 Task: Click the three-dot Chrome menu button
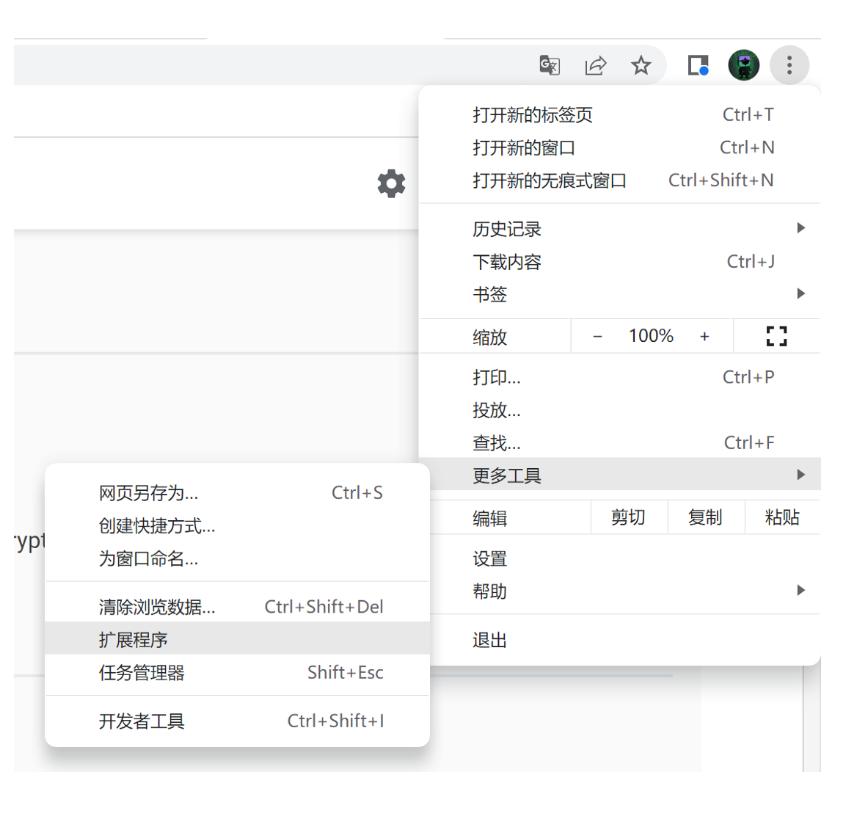(791, 65)
